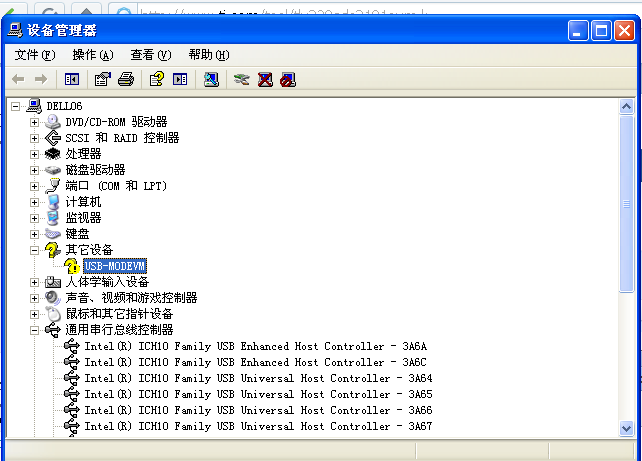Expand the 计算机 node
The image size is (642, 461).
point(34,202)
